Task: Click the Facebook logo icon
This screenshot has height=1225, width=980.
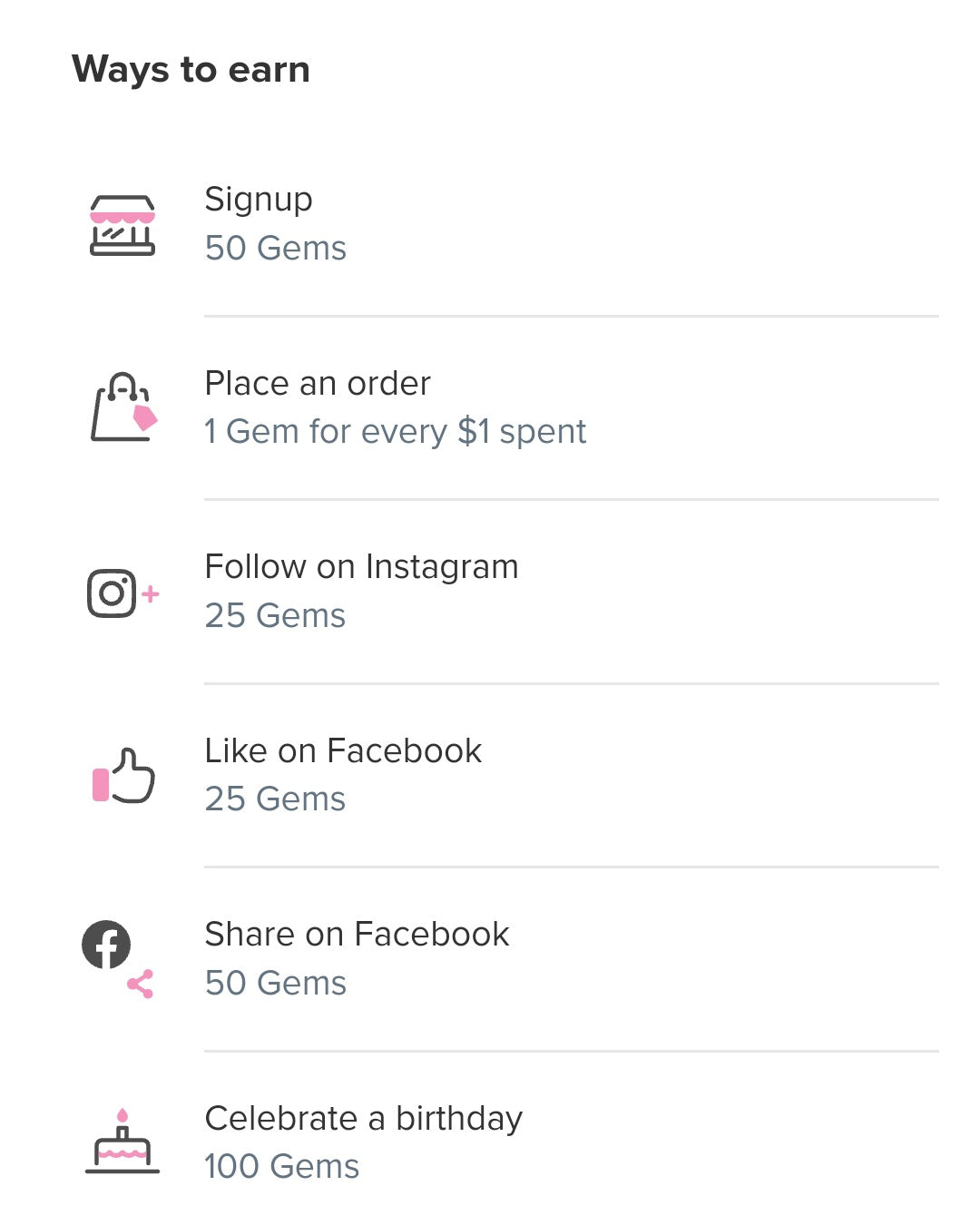Action: click(x=106, y=945)
